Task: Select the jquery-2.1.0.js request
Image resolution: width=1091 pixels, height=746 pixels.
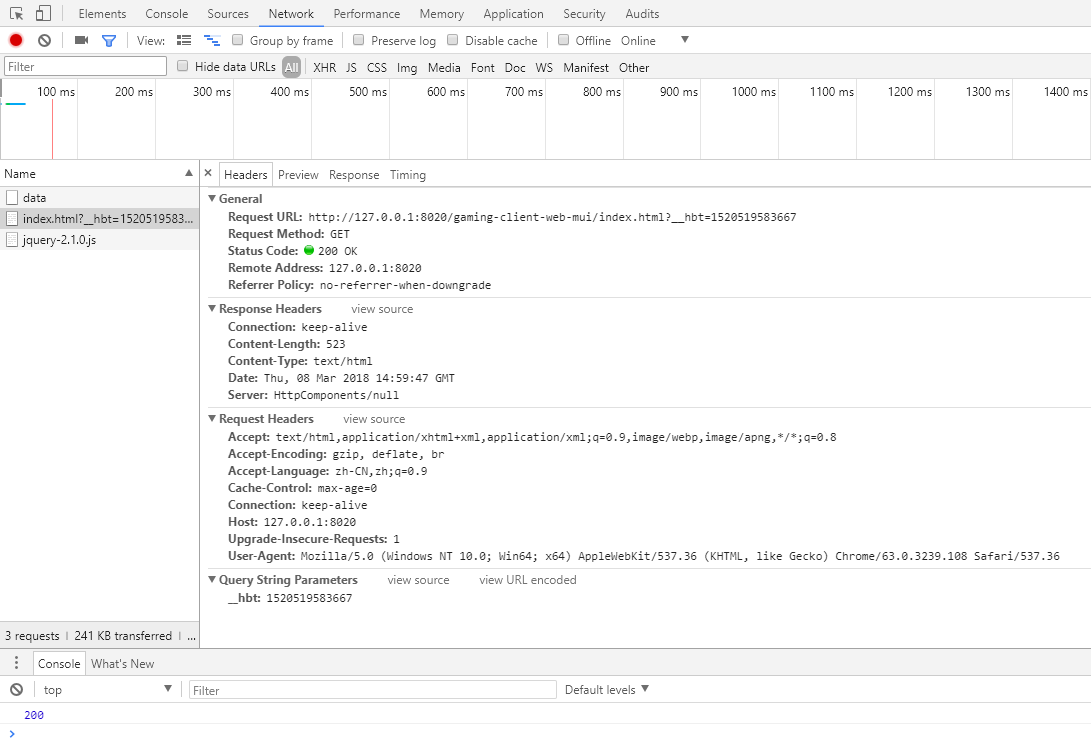Action: tap(59, 240)
